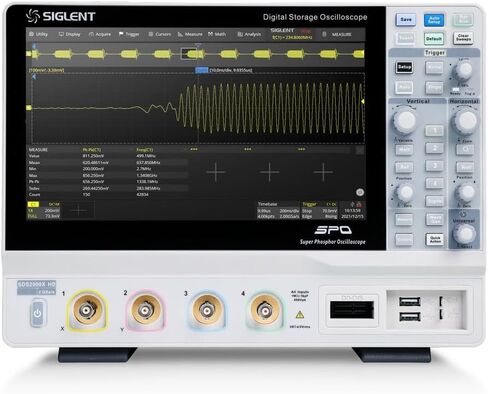The image size is (488, 394).
Task: Push the power button on front panel
Action: point(37,313)
